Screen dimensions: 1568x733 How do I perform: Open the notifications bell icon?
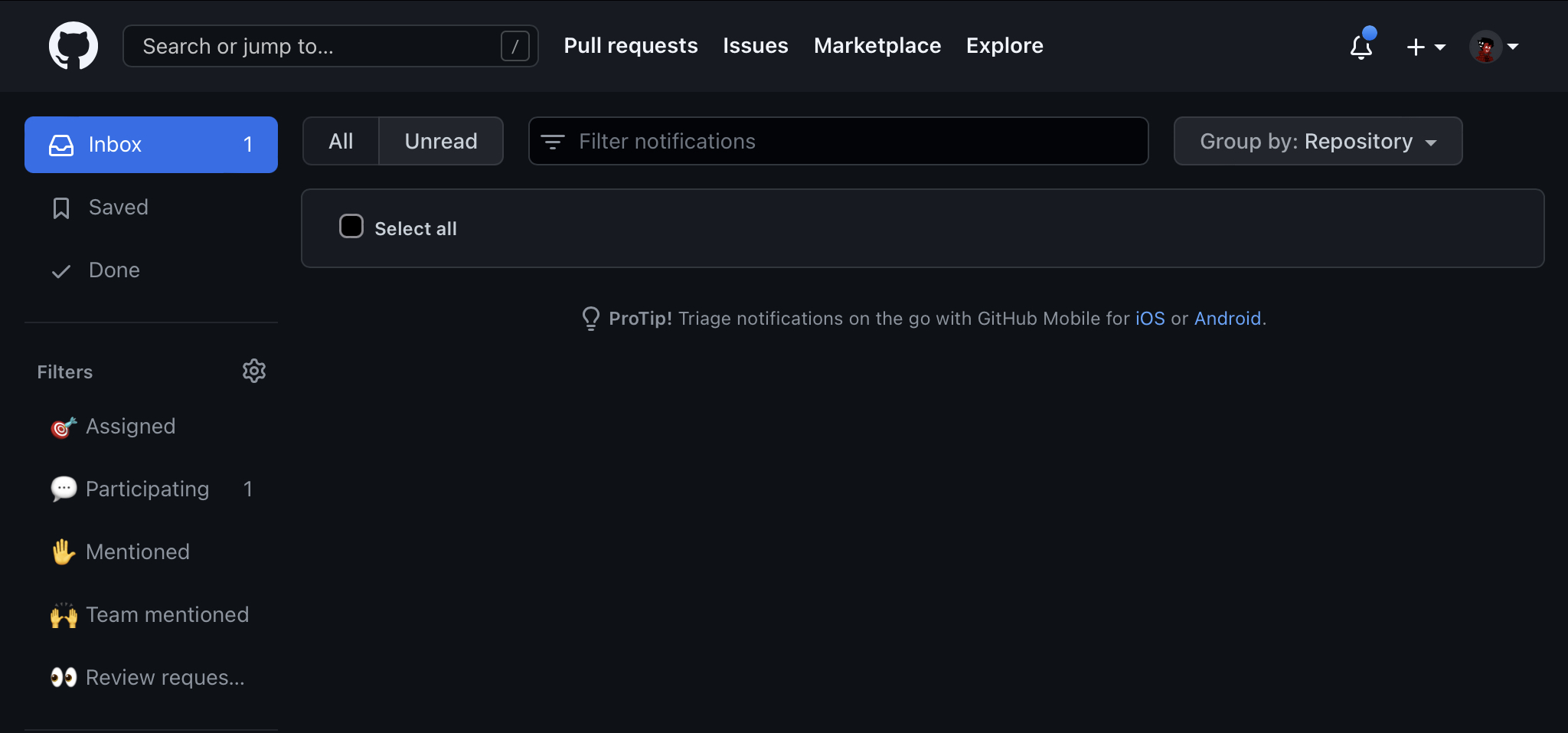[1361, 47]
